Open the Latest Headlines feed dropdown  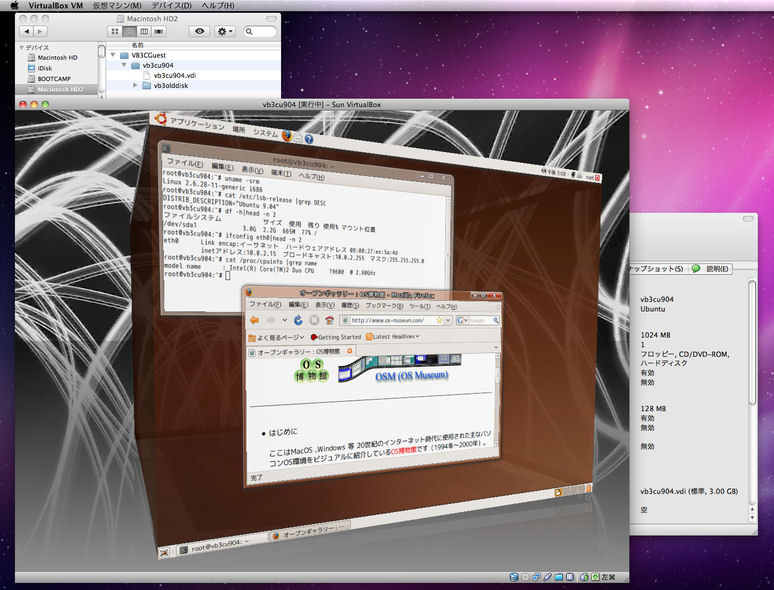392,336
